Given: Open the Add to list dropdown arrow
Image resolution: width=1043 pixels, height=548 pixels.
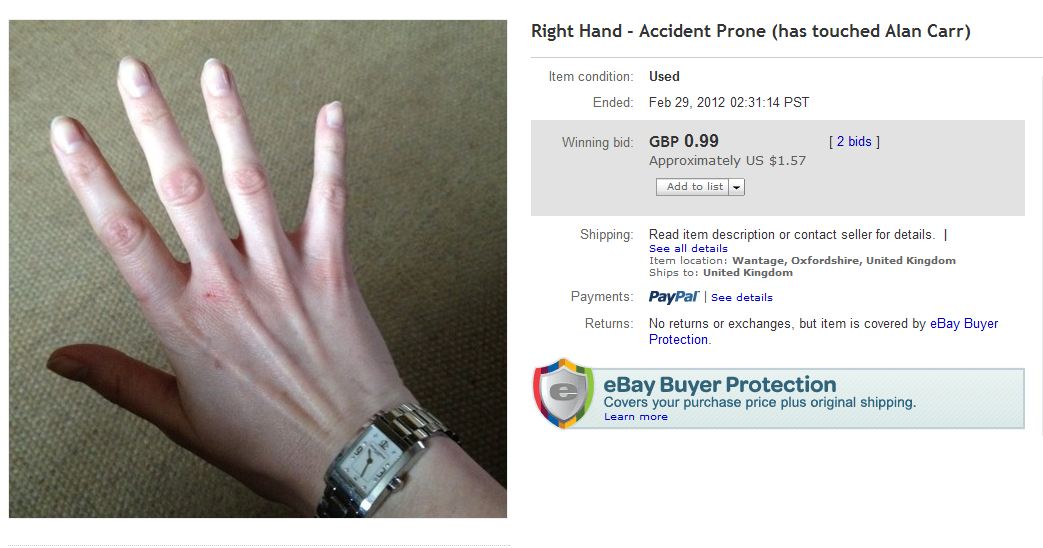Looking at the screenshot, I should [x=736, y=187].
